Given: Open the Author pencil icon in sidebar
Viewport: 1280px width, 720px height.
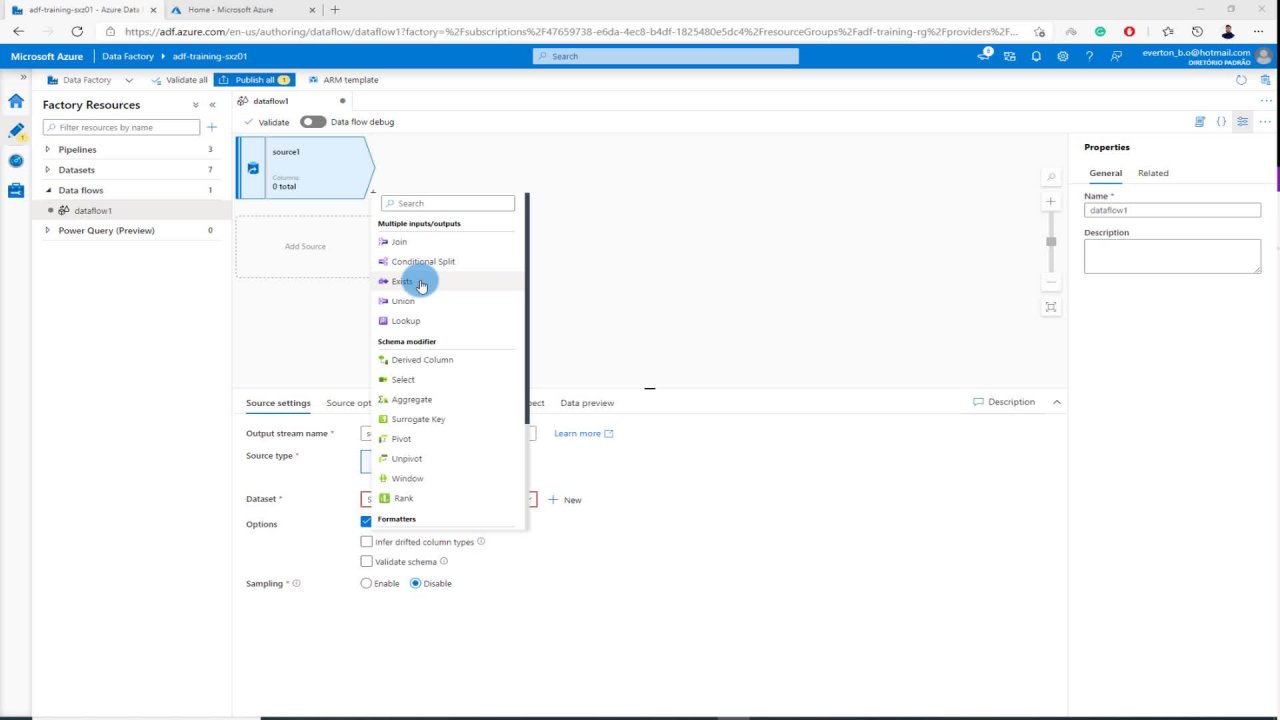Looking at the screenshot, I should 16,131.
